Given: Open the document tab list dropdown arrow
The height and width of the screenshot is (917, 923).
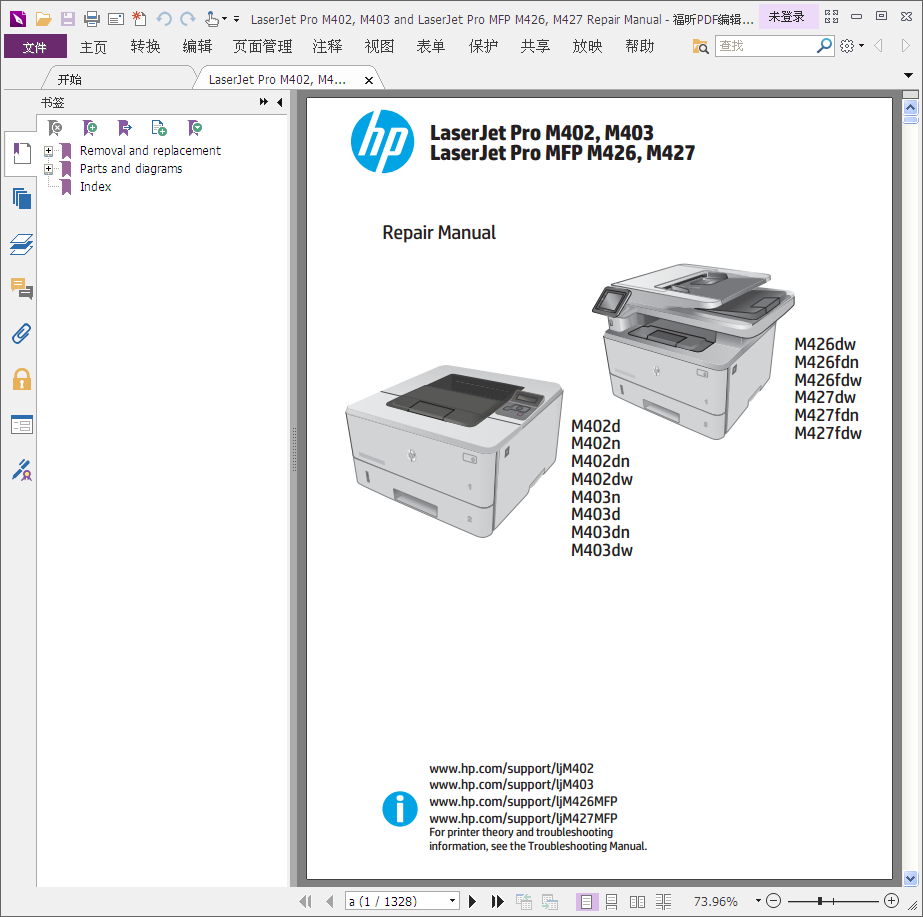Looking at the screenshot, I should click(908, 75).
